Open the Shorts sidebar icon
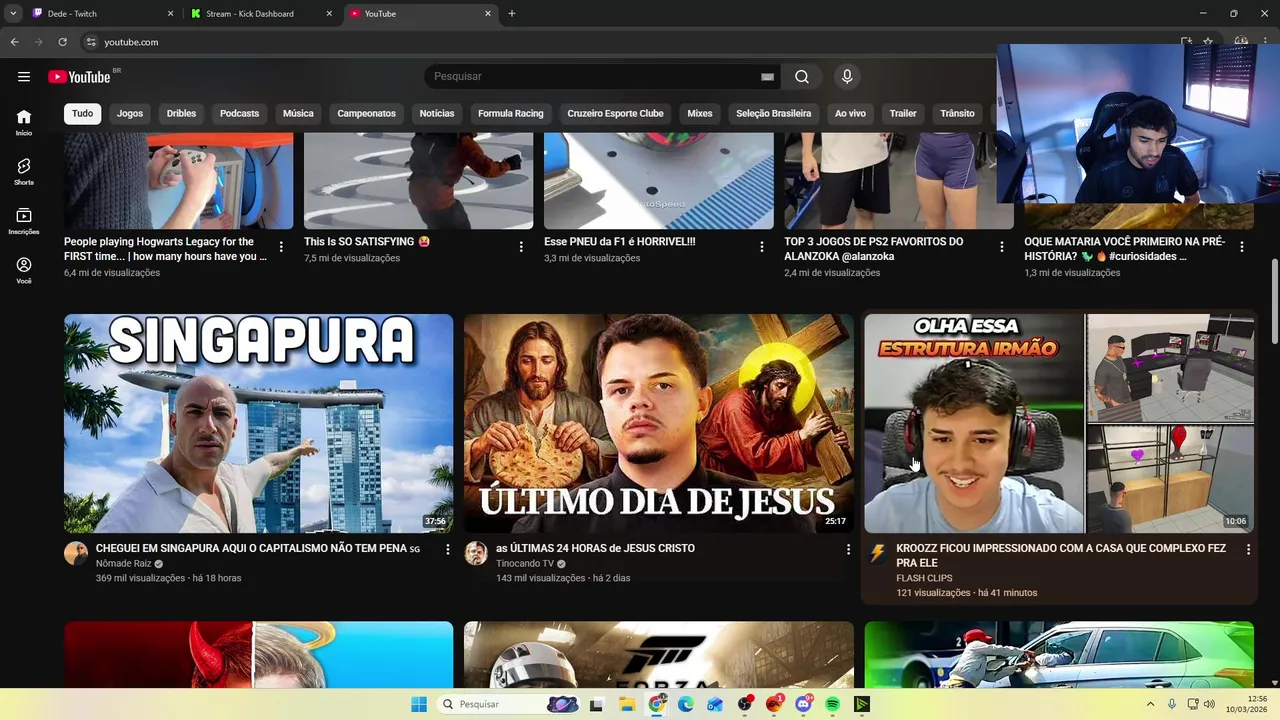The height and width of the screenshot is (720, 1280). coord(24,171)
